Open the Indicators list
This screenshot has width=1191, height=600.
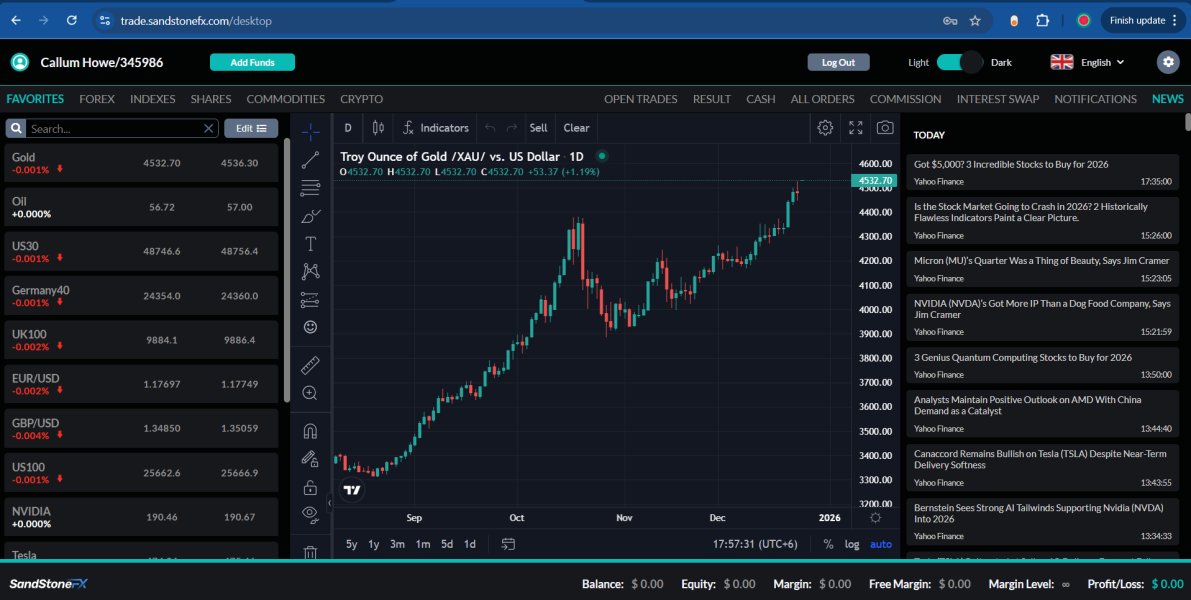coord(436,128)
